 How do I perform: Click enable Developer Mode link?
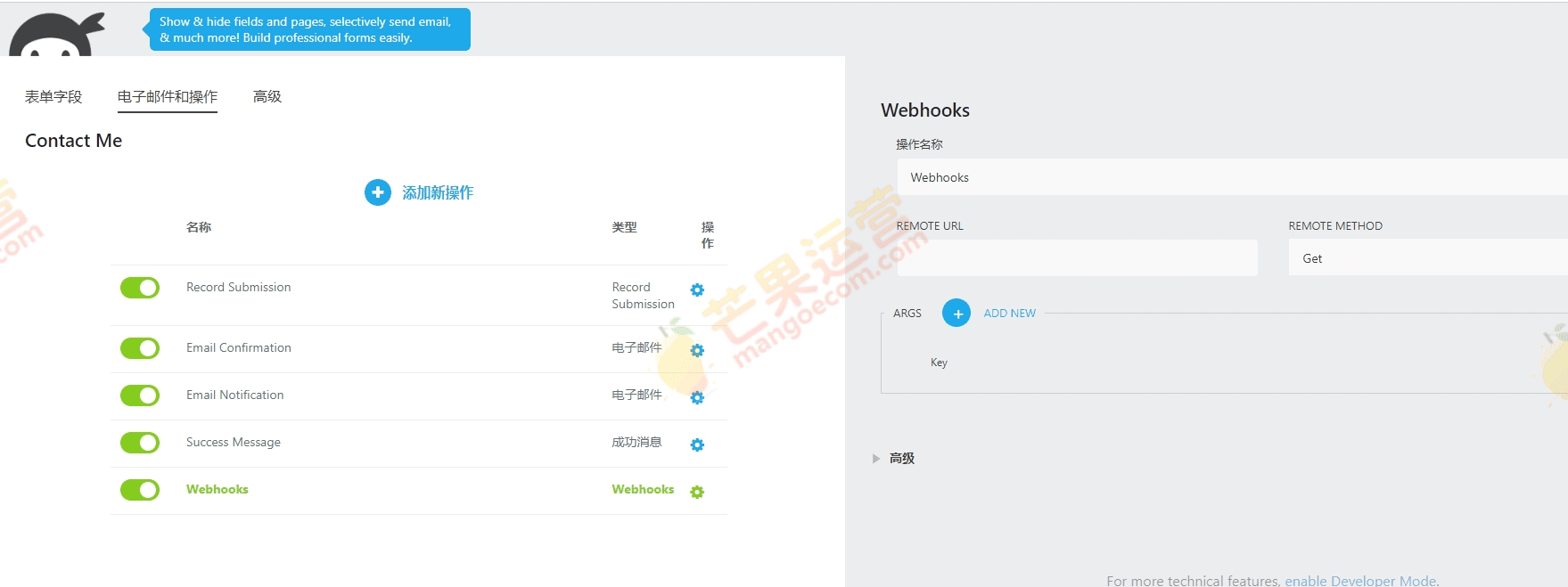click(x=1360, y=581)
